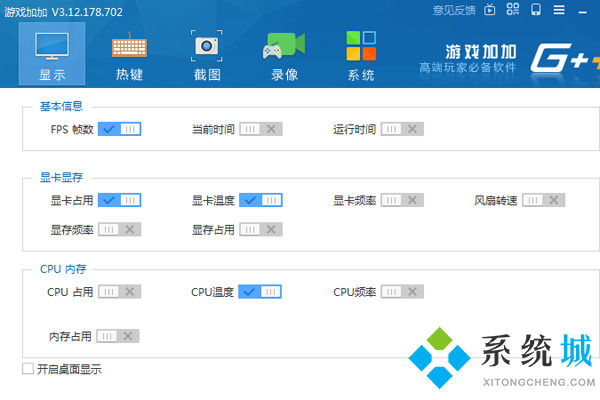Screen dimensions: 600x400
Task: Open the 系统 system tab
Action: 361,56
